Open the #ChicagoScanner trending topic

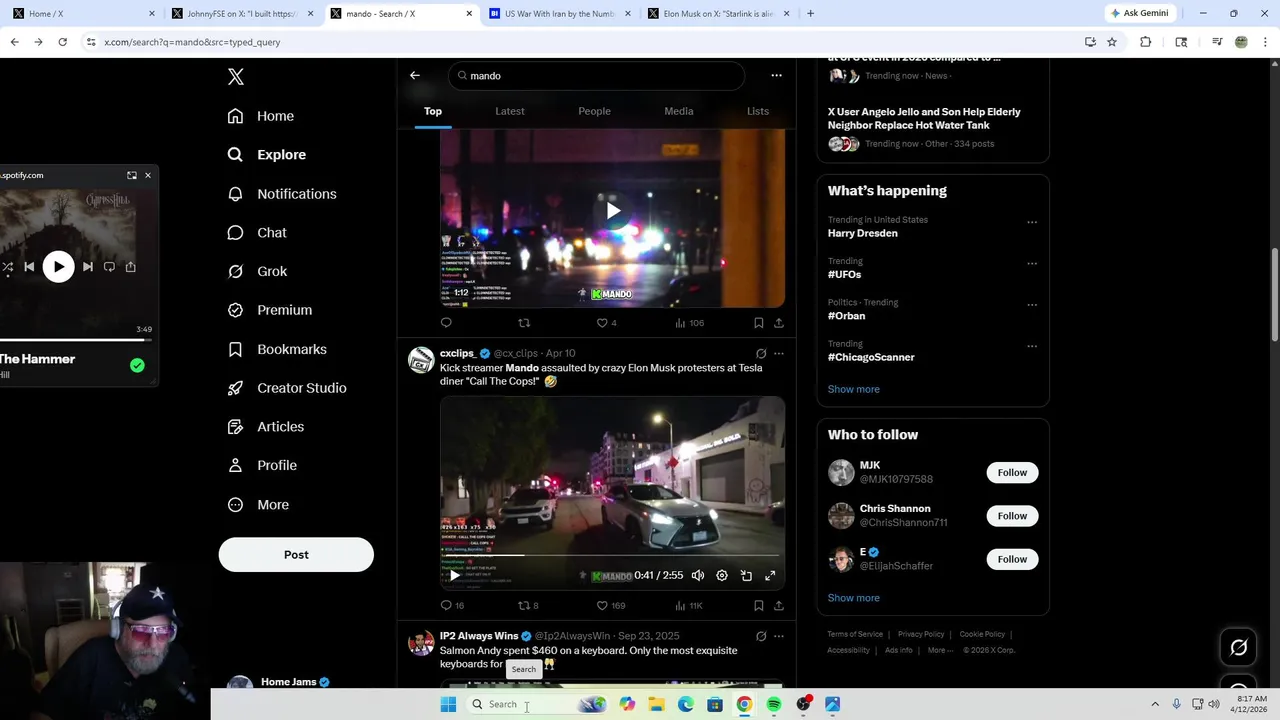871,357
